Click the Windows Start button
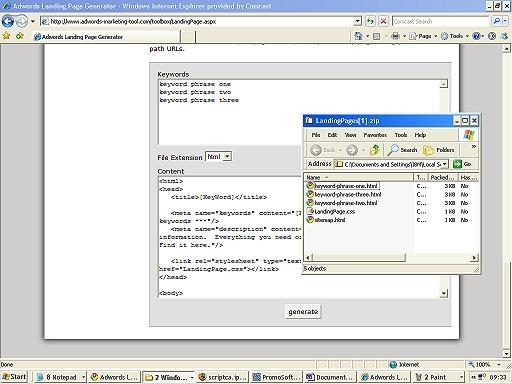Viewport: 512px width, 384px height. coord(14,377)
